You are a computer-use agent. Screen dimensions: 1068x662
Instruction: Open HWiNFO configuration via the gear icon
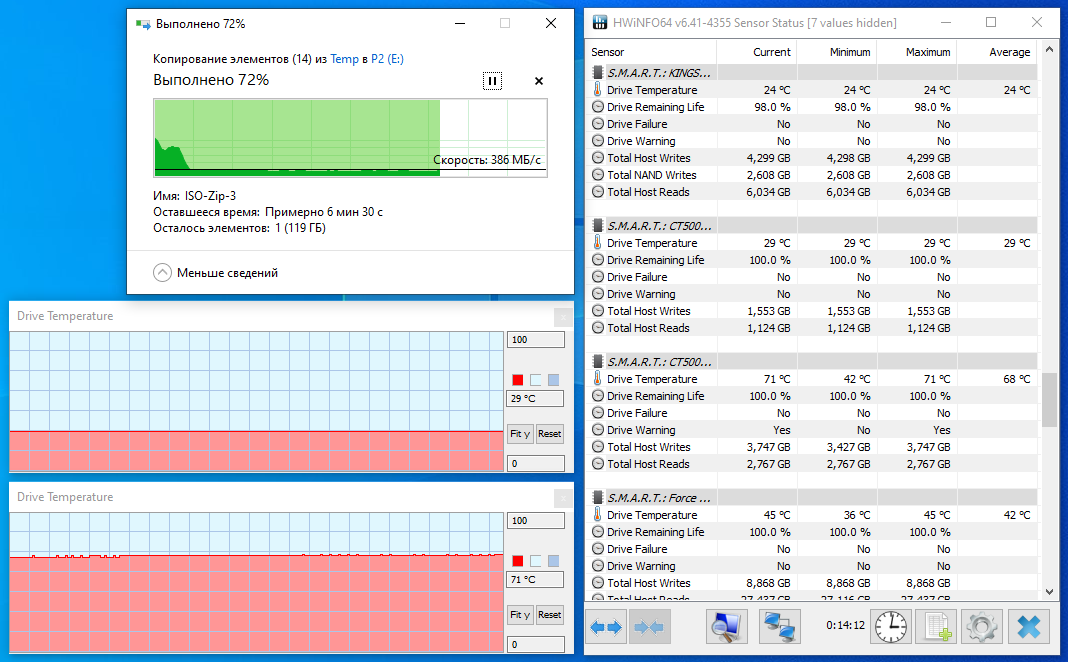981,626
